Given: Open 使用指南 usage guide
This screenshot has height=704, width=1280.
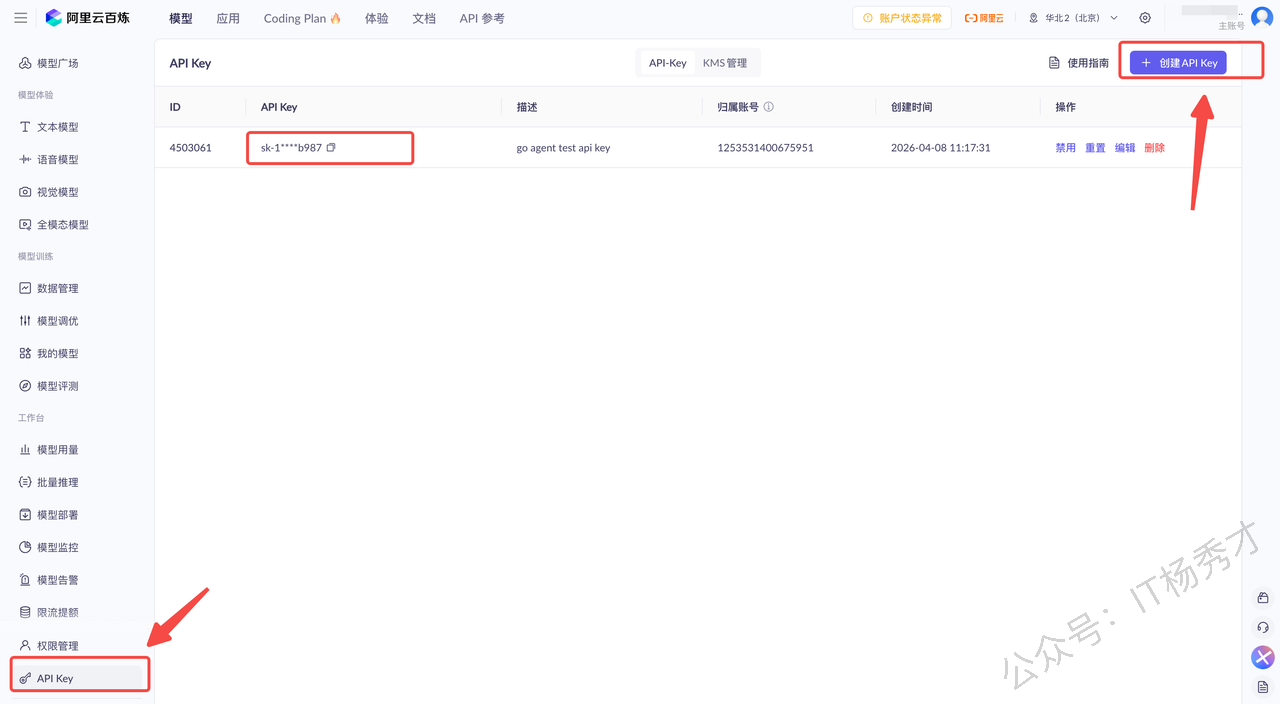Looking at the screenshot, I should pyautogui.click(x=1078, y=63).
